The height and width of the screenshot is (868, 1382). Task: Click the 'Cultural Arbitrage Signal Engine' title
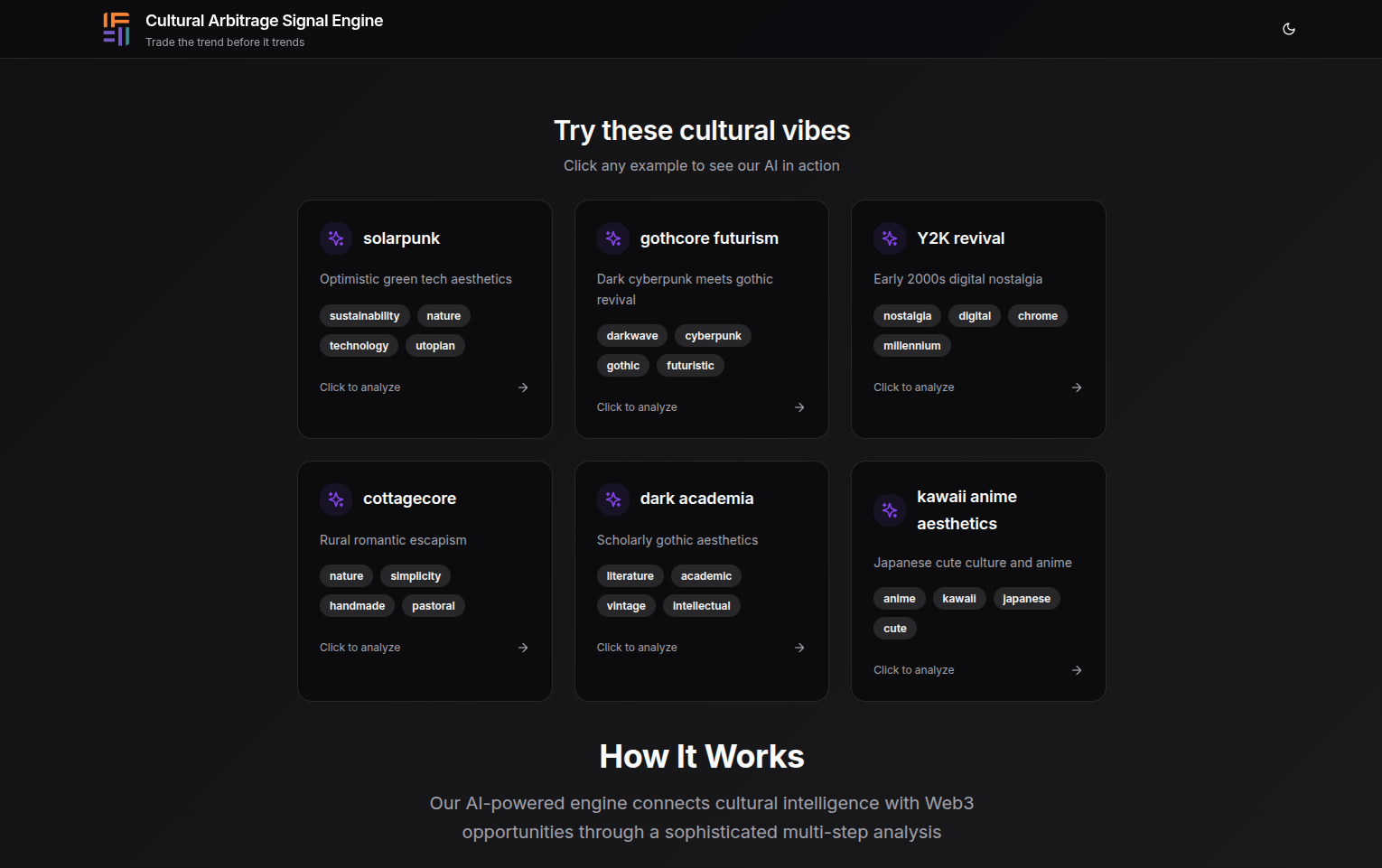[x=264, y=21]
